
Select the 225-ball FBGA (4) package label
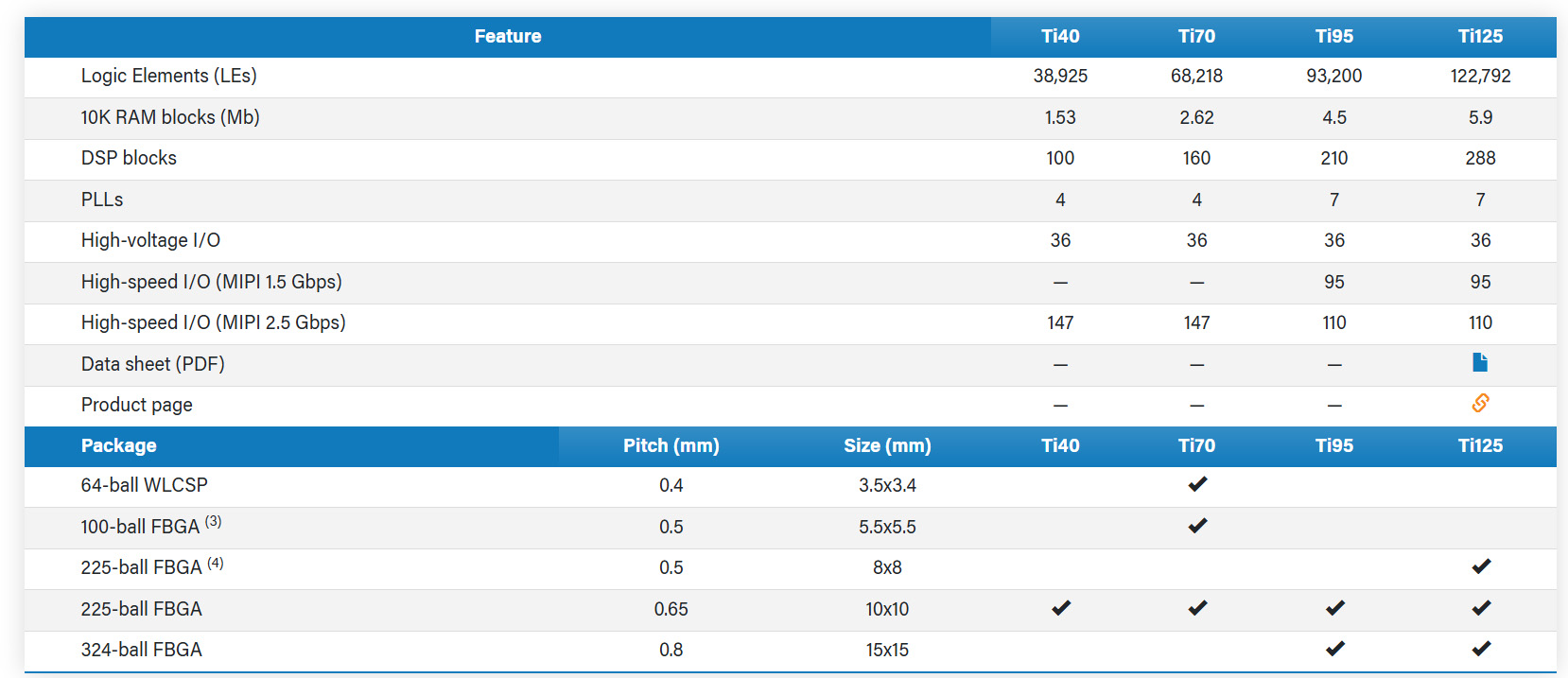(x=152, y=566)
